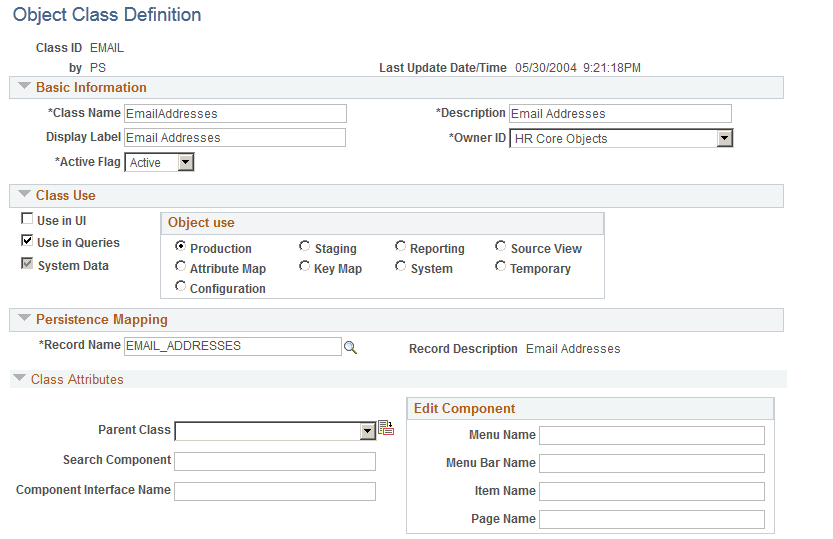Click into the Class Name field
The image size is (833, 539).
coord(235,114)
